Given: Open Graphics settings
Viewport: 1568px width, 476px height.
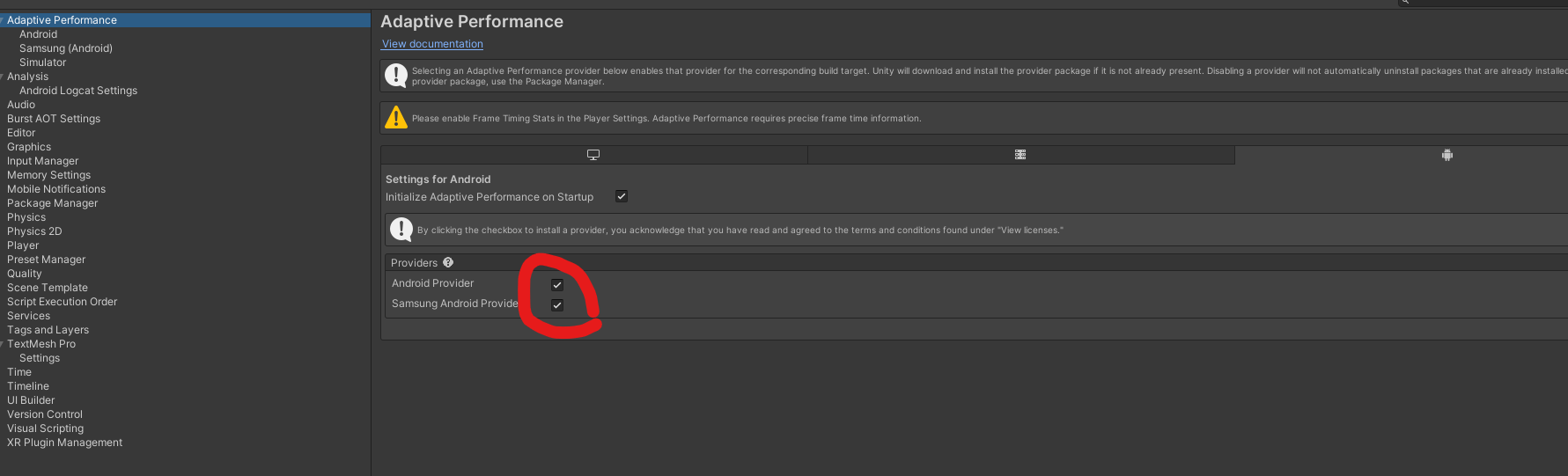Looking at the screenshot, I should [29, 147].
